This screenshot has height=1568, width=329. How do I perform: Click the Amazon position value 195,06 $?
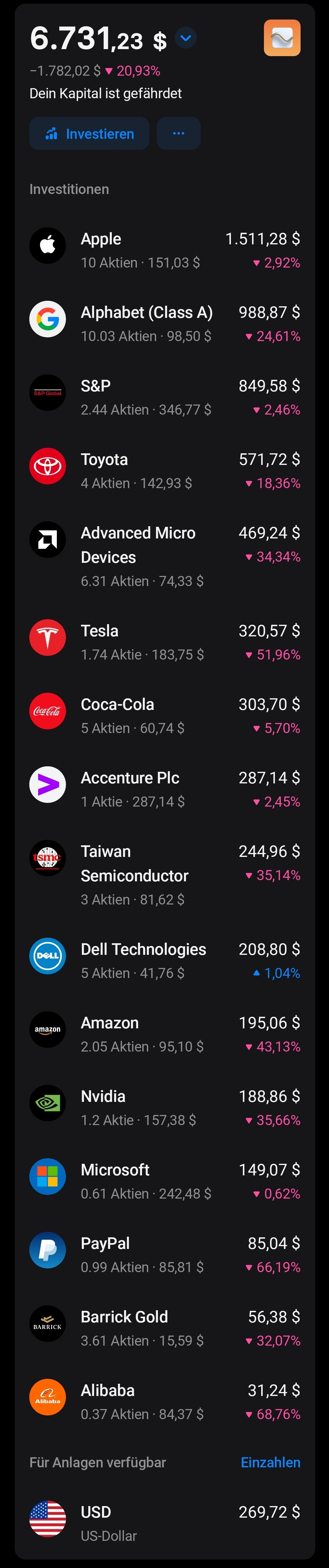[x=269, y=1023]
